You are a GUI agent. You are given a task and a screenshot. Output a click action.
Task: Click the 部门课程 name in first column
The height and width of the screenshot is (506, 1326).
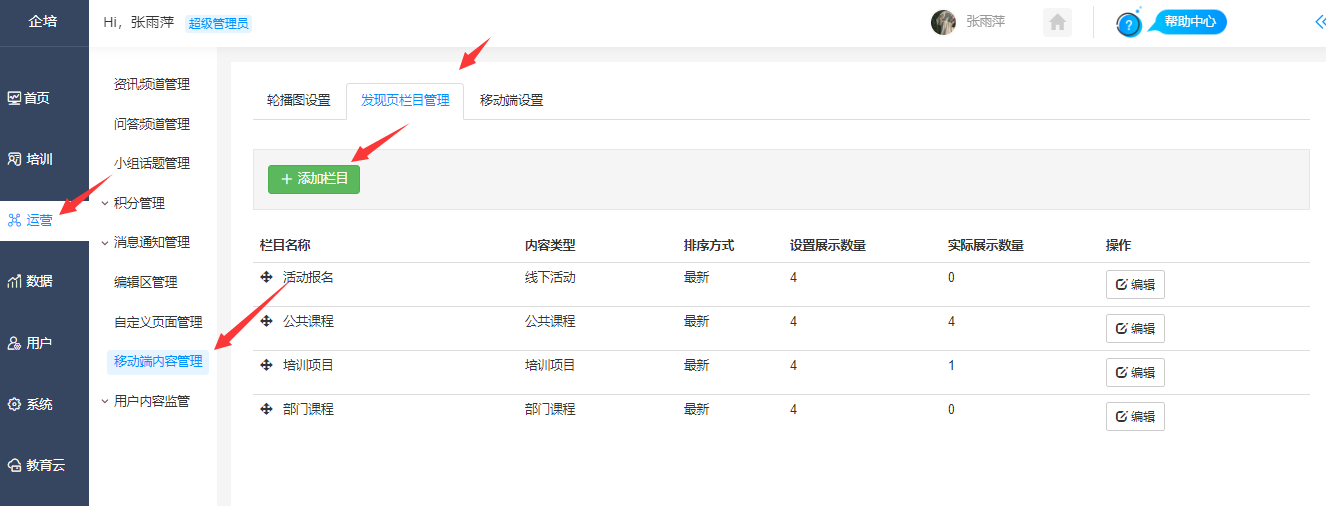[308, 409]
